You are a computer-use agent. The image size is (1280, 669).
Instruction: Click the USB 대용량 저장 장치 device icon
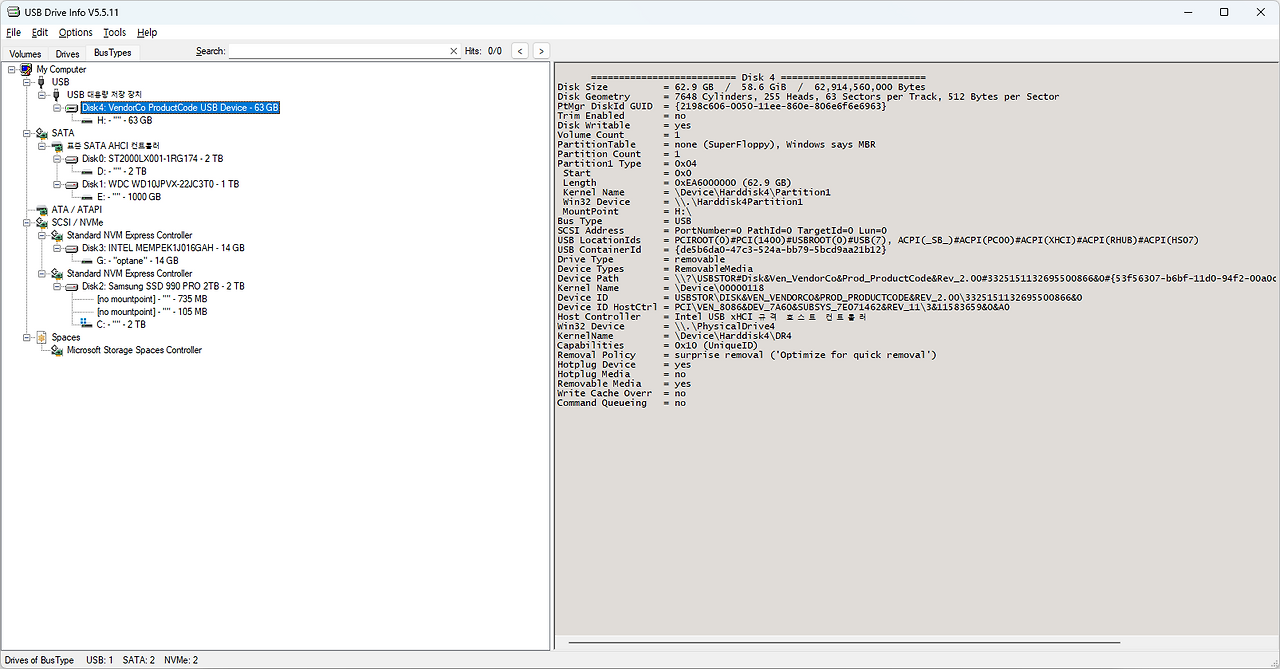[x=56, y=94]
